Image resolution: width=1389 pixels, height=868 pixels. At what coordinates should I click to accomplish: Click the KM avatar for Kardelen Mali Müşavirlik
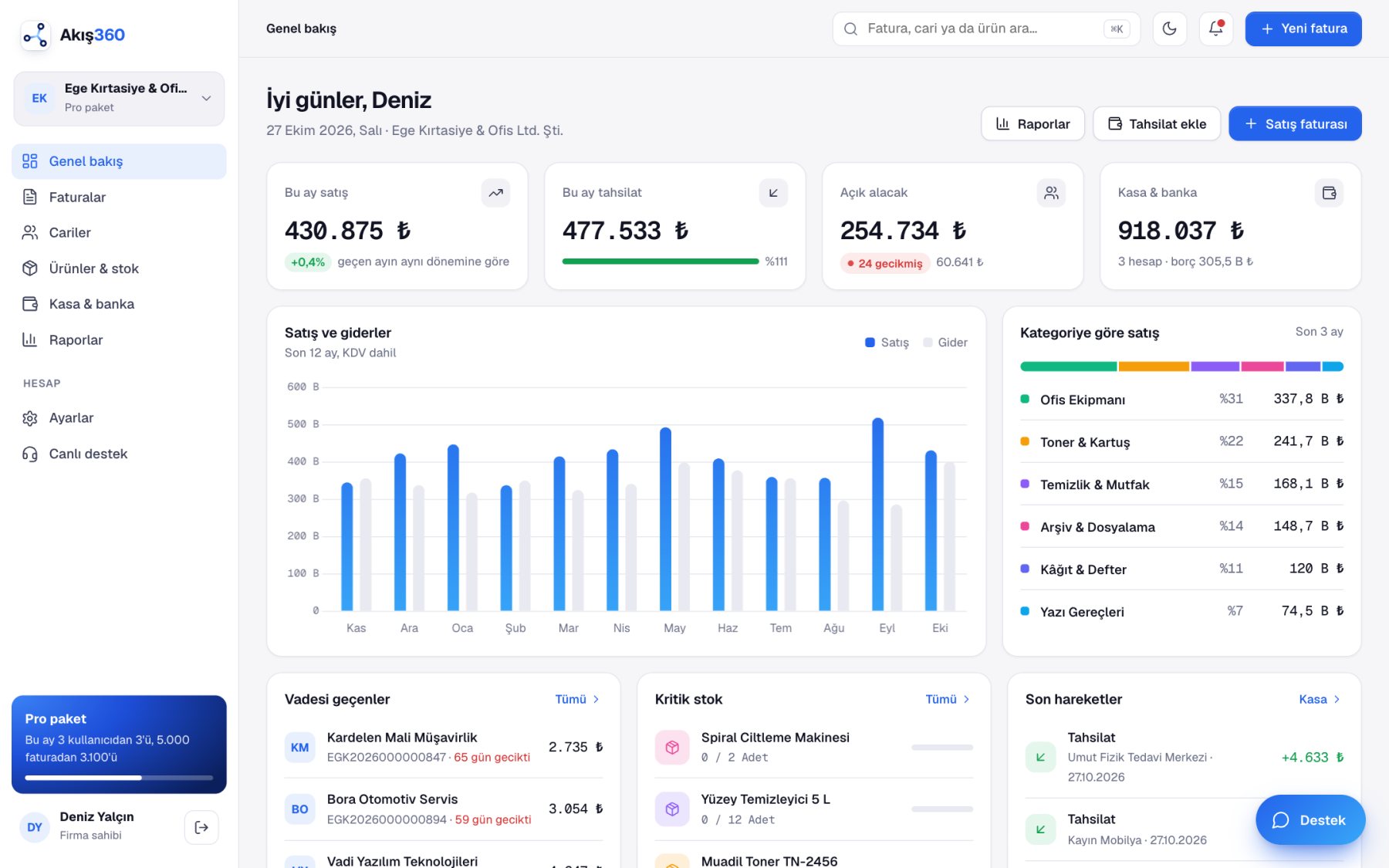(299, 747)
